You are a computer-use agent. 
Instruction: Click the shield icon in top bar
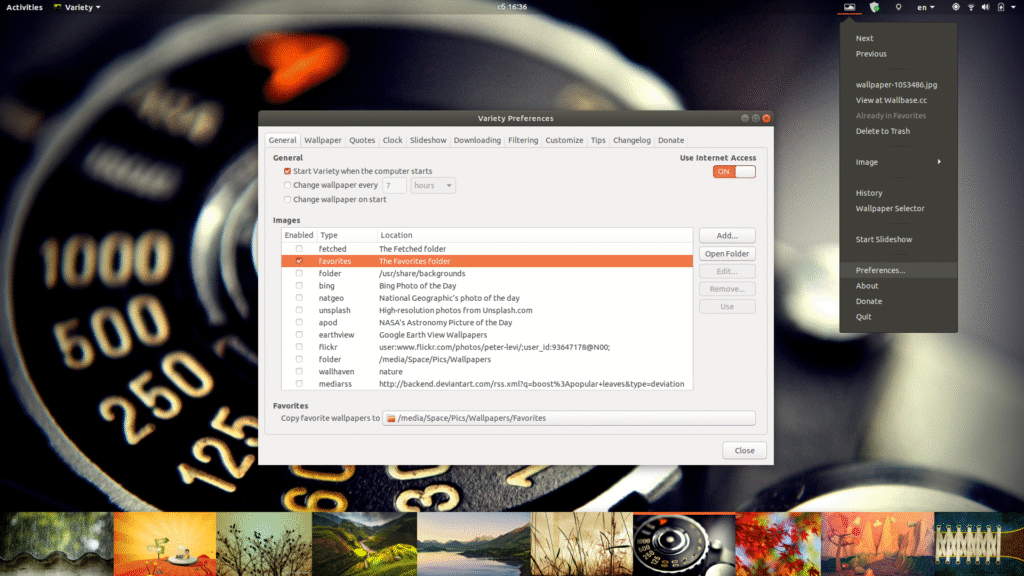pyautogui.click(x=874, y=7)
